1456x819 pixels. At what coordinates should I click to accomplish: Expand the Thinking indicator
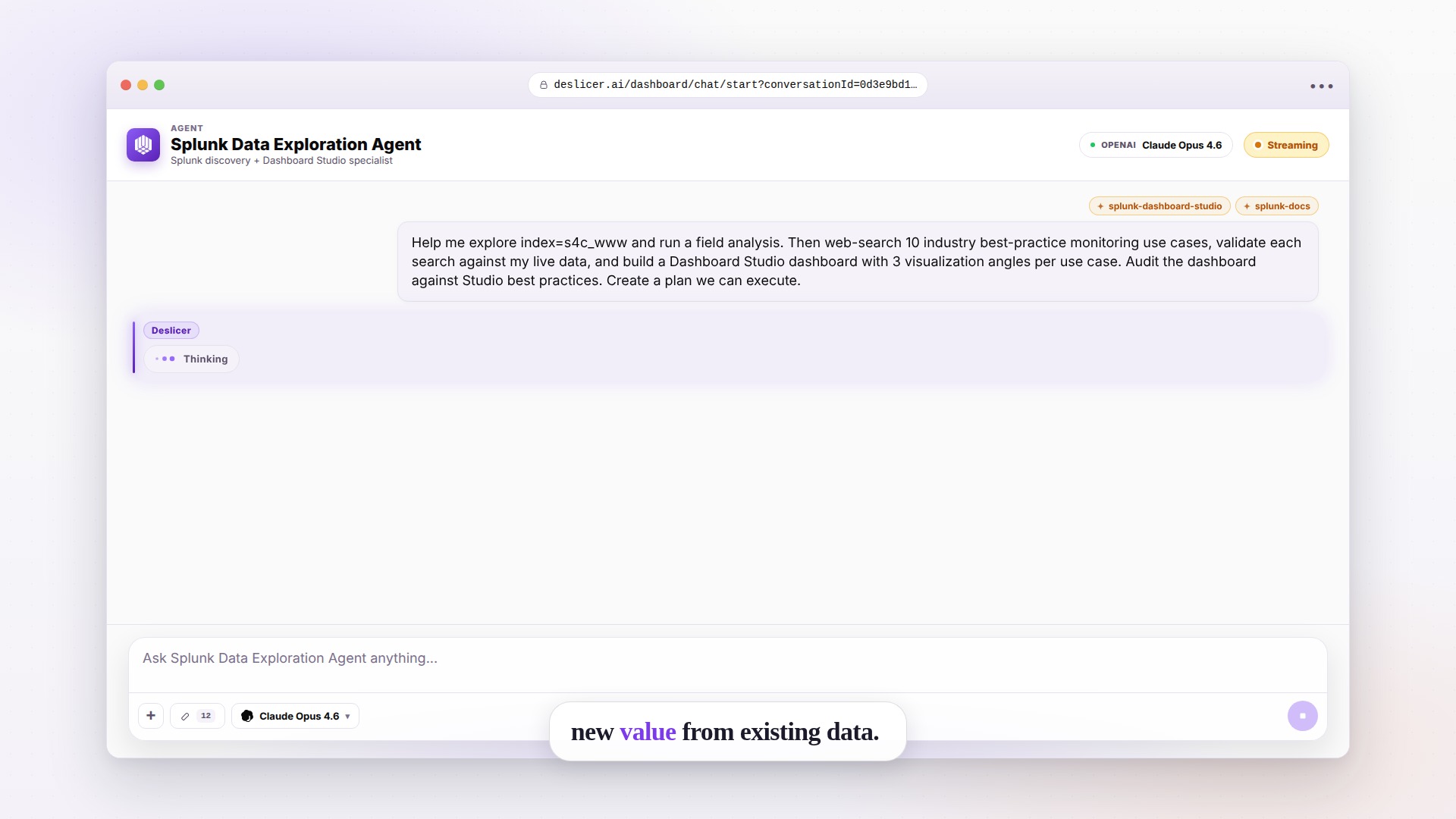pos(192,359)
